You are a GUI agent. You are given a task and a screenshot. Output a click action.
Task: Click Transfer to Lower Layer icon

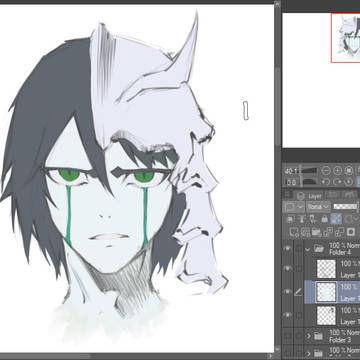point(327,231)
